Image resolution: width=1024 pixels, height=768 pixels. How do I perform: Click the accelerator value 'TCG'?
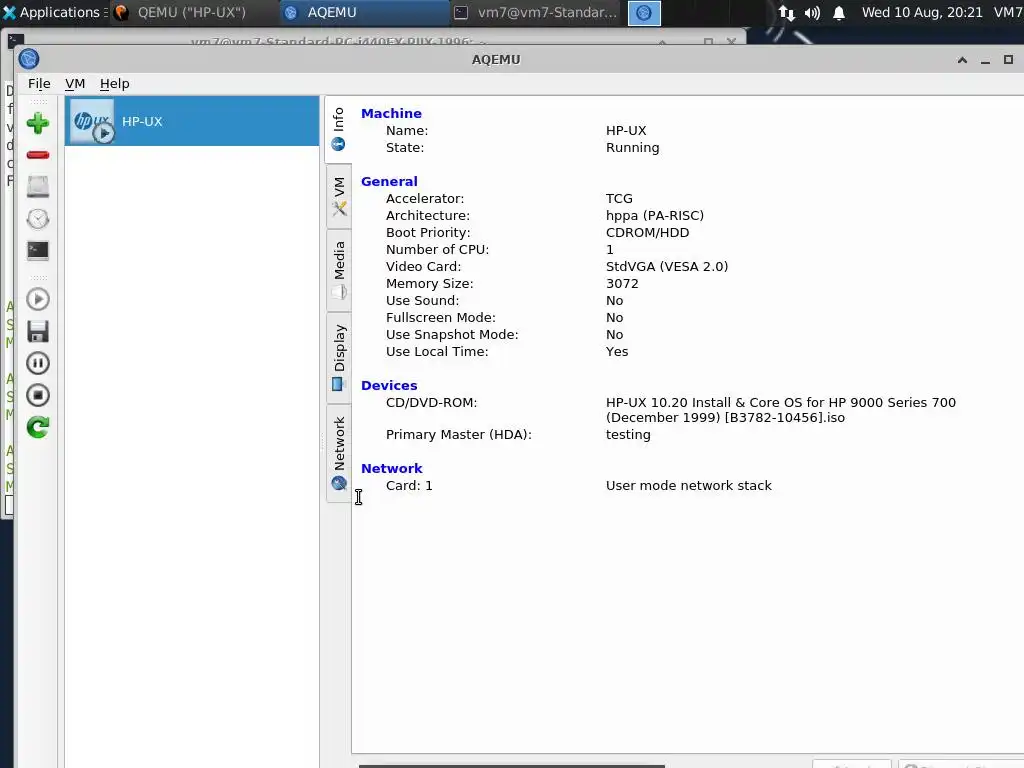619,199
